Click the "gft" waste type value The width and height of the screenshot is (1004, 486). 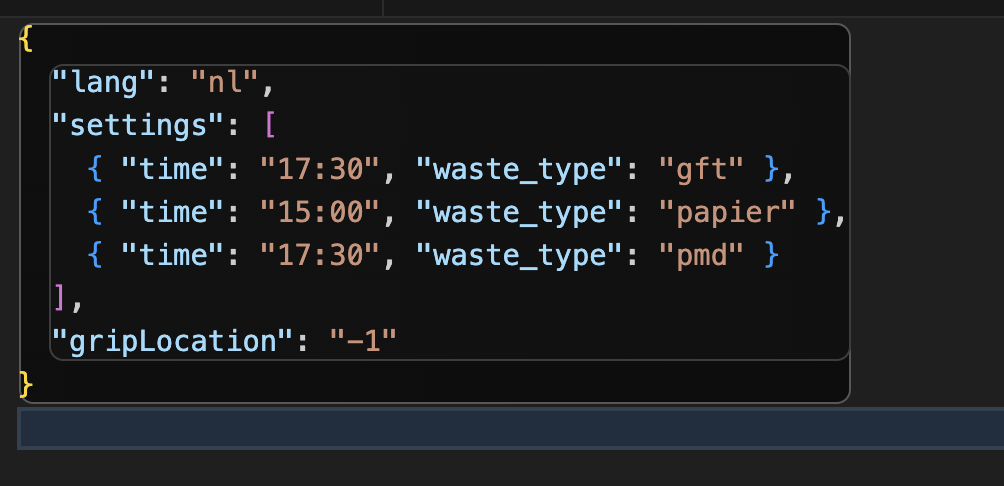701,169
